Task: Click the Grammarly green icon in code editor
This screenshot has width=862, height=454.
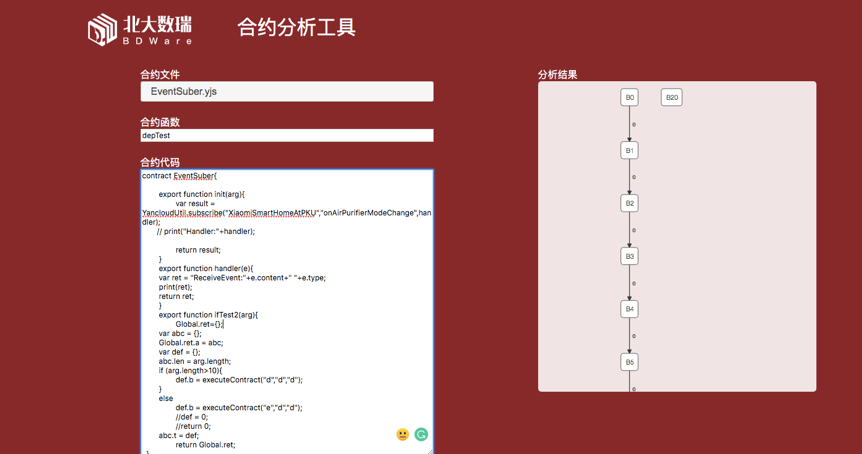Action: point(421,434)
